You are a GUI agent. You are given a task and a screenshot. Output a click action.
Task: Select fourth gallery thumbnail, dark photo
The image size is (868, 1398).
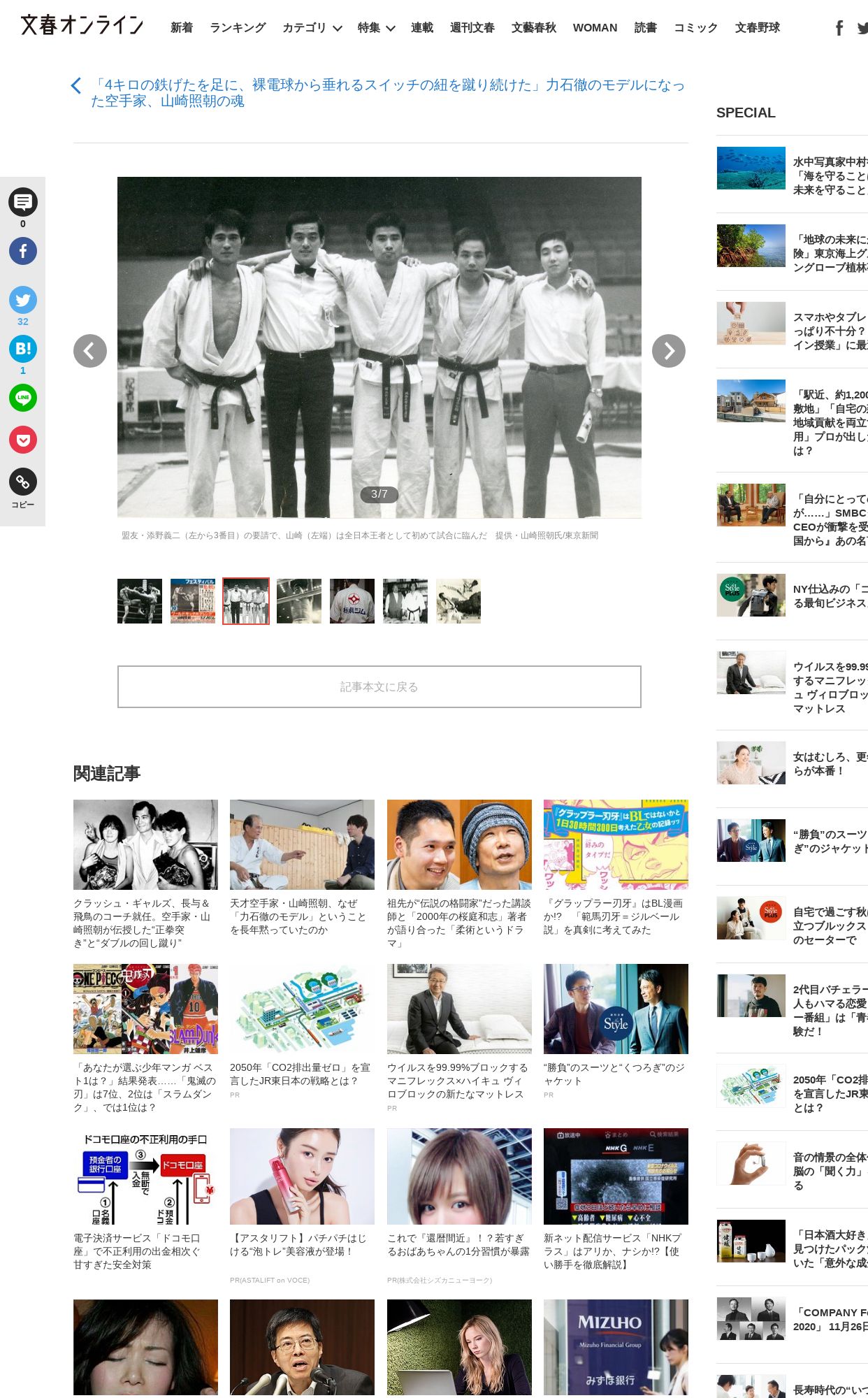click(x=299, y=601)
